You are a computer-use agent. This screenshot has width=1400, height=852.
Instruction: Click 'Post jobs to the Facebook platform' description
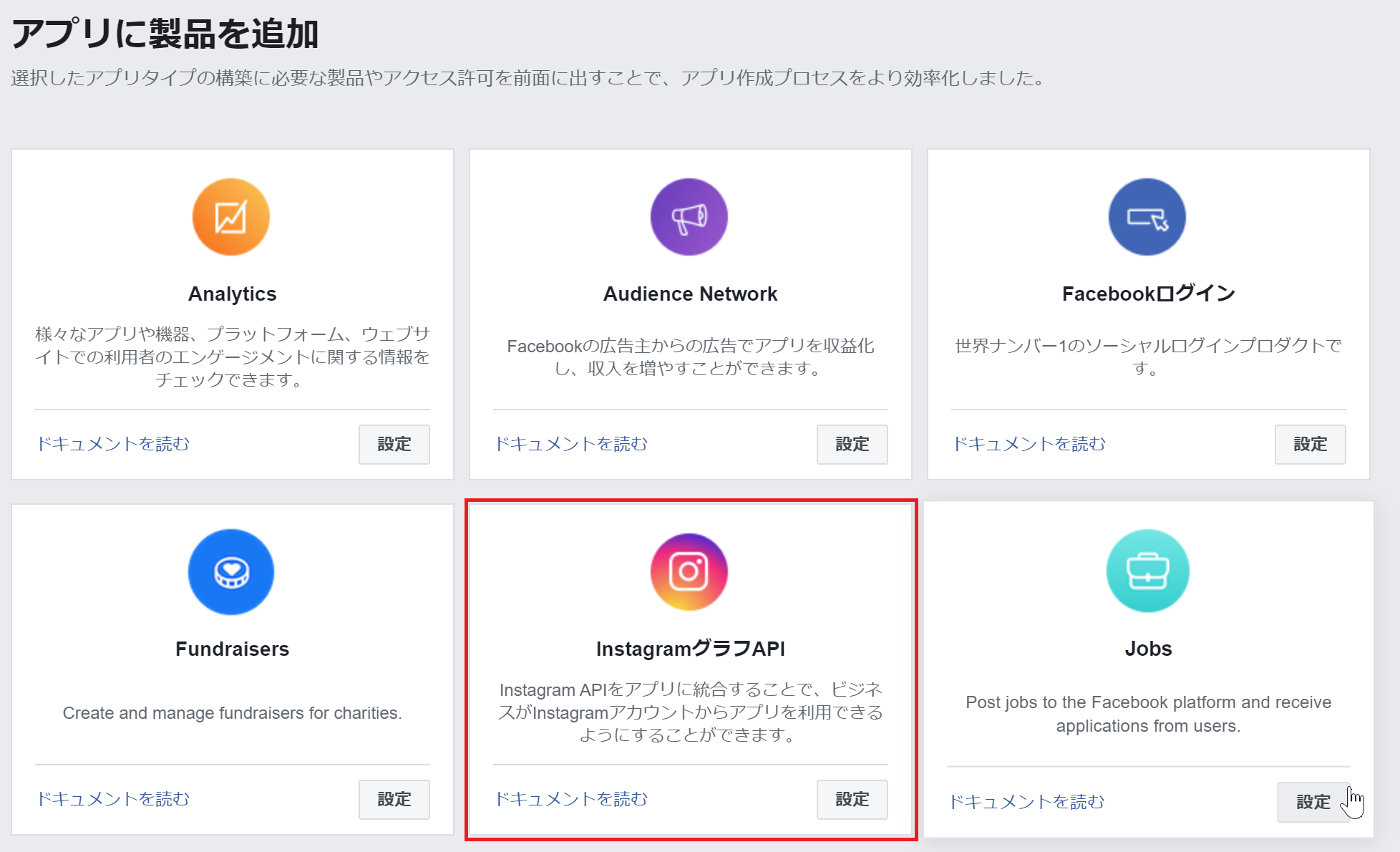[1149, 714]
